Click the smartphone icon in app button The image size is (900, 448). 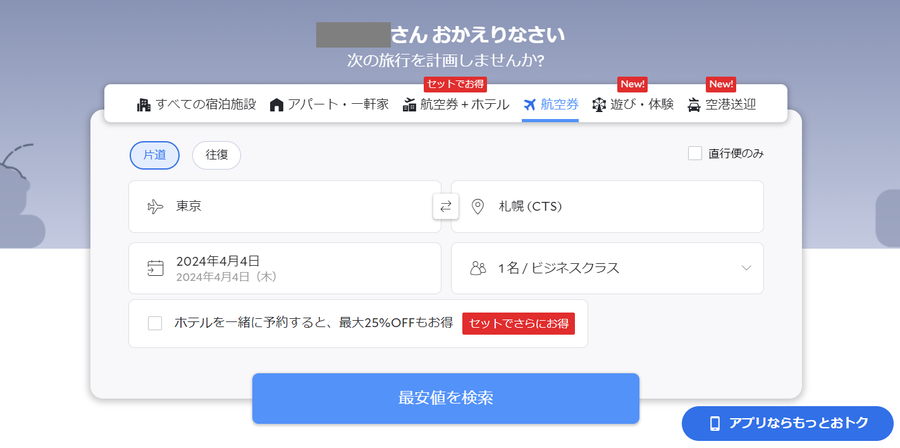[x=715, y=423]
